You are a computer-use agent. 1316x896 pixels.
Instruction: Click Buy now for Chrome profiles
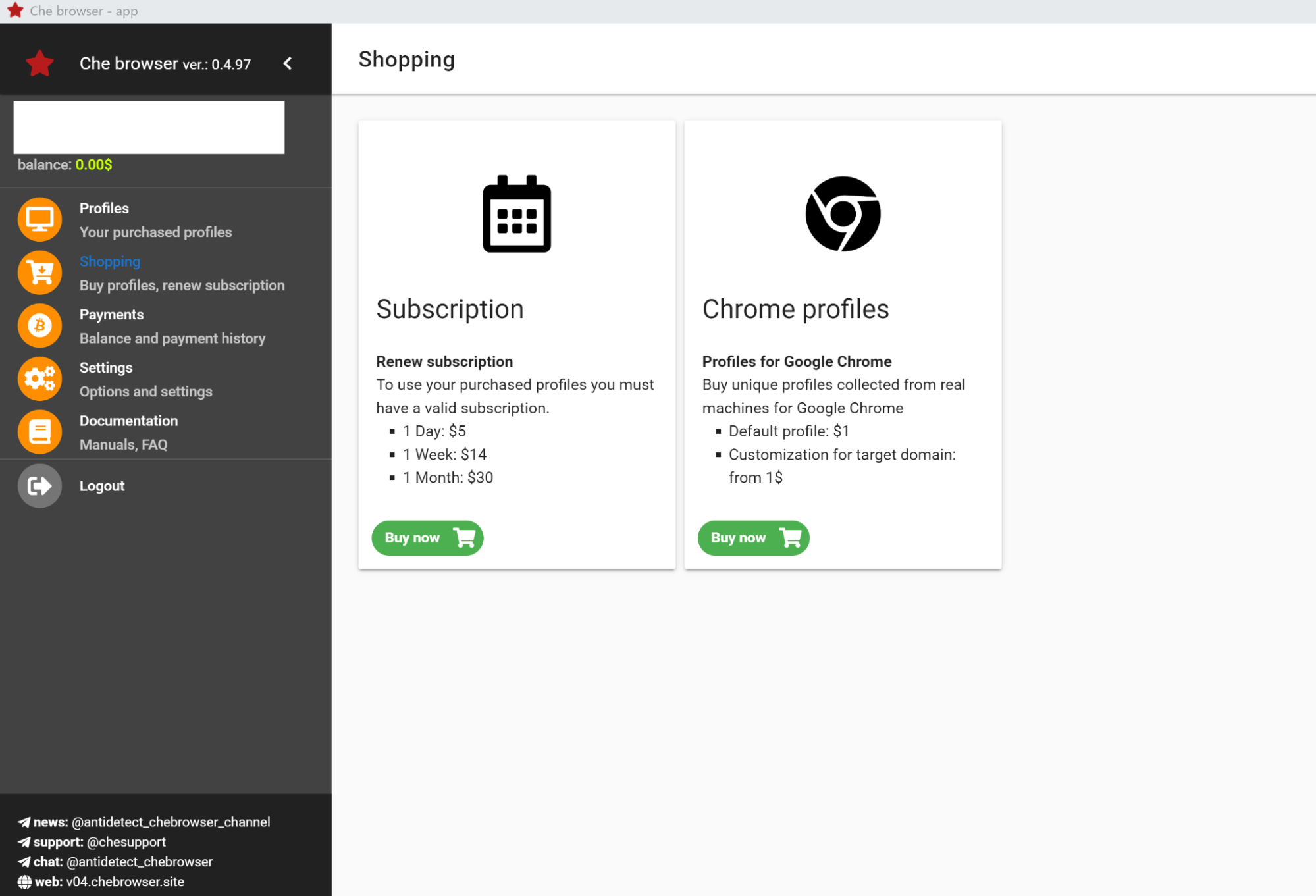[753, 538]
